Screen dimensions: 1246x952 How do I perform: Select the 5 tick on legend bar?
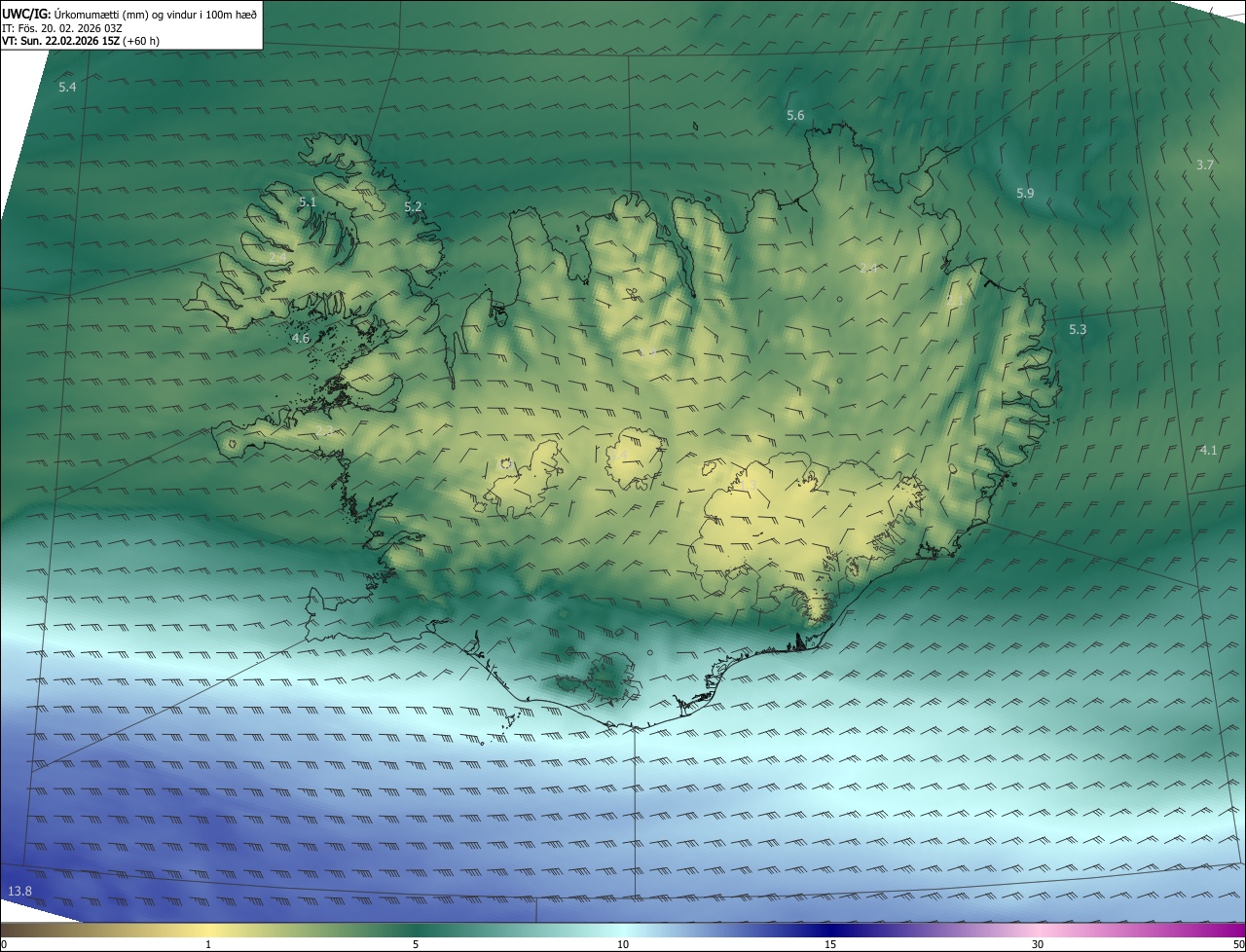coord(416,944)
